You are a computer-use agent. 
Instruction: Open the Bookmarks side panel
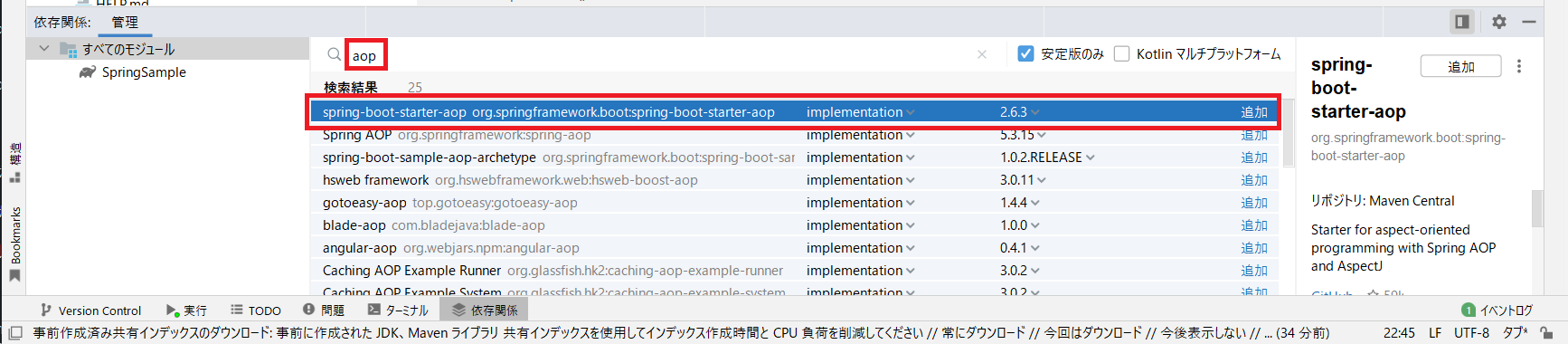pyautogui.click(x=14, y=244)
